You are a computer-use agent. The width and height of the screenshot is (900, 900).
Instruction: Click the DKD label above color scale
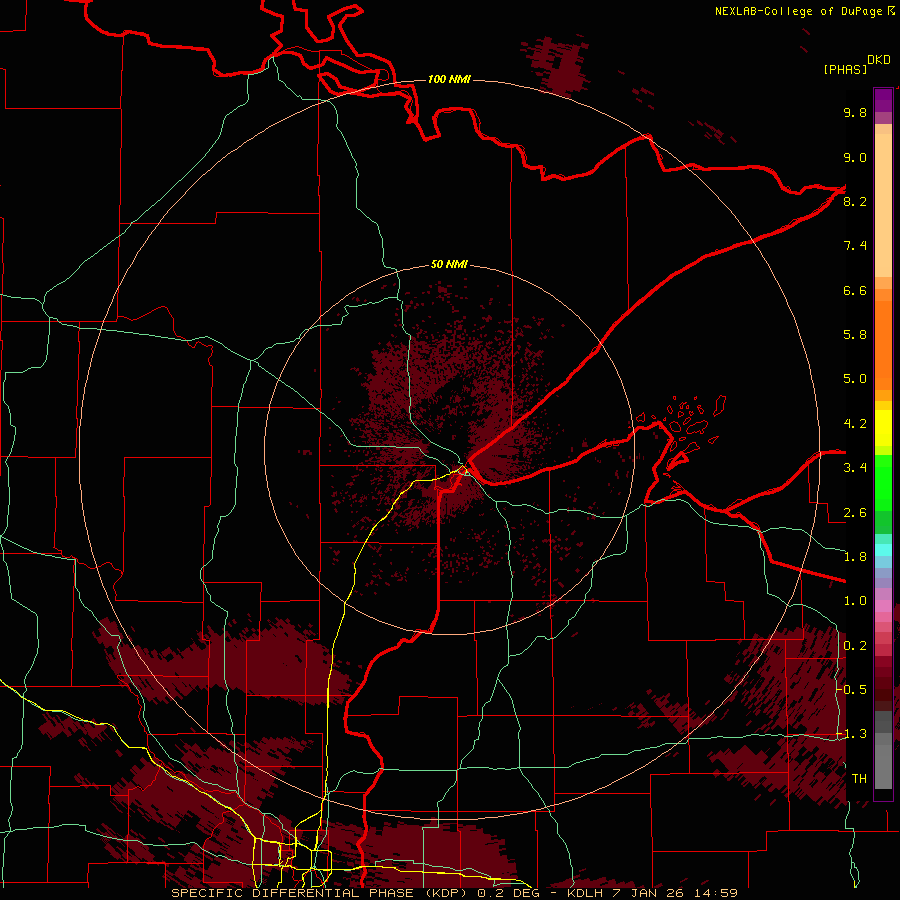pyautogui.click(x=879, y=60)
